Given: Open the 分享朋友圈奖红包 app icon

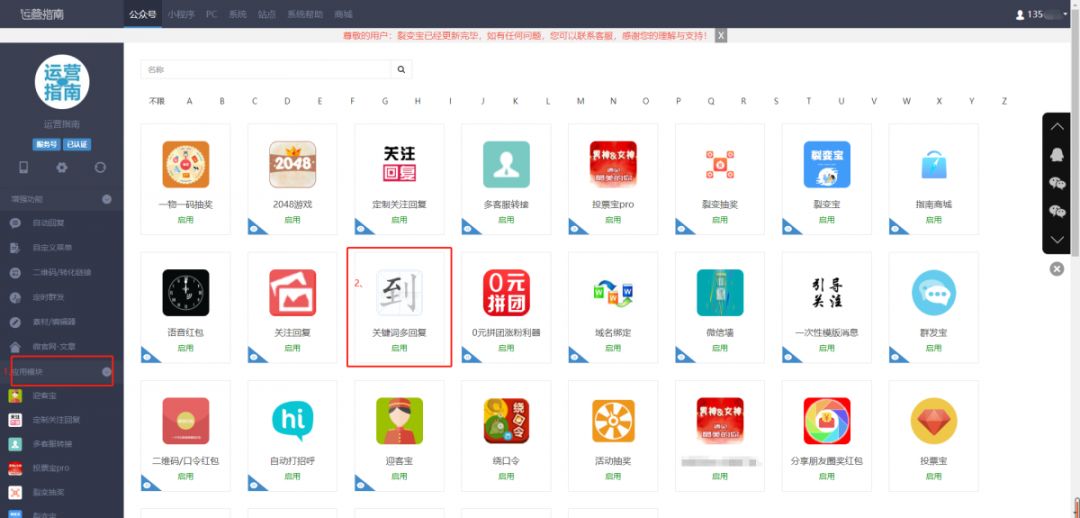Looking at the screenshot, I should coord(827,421).
